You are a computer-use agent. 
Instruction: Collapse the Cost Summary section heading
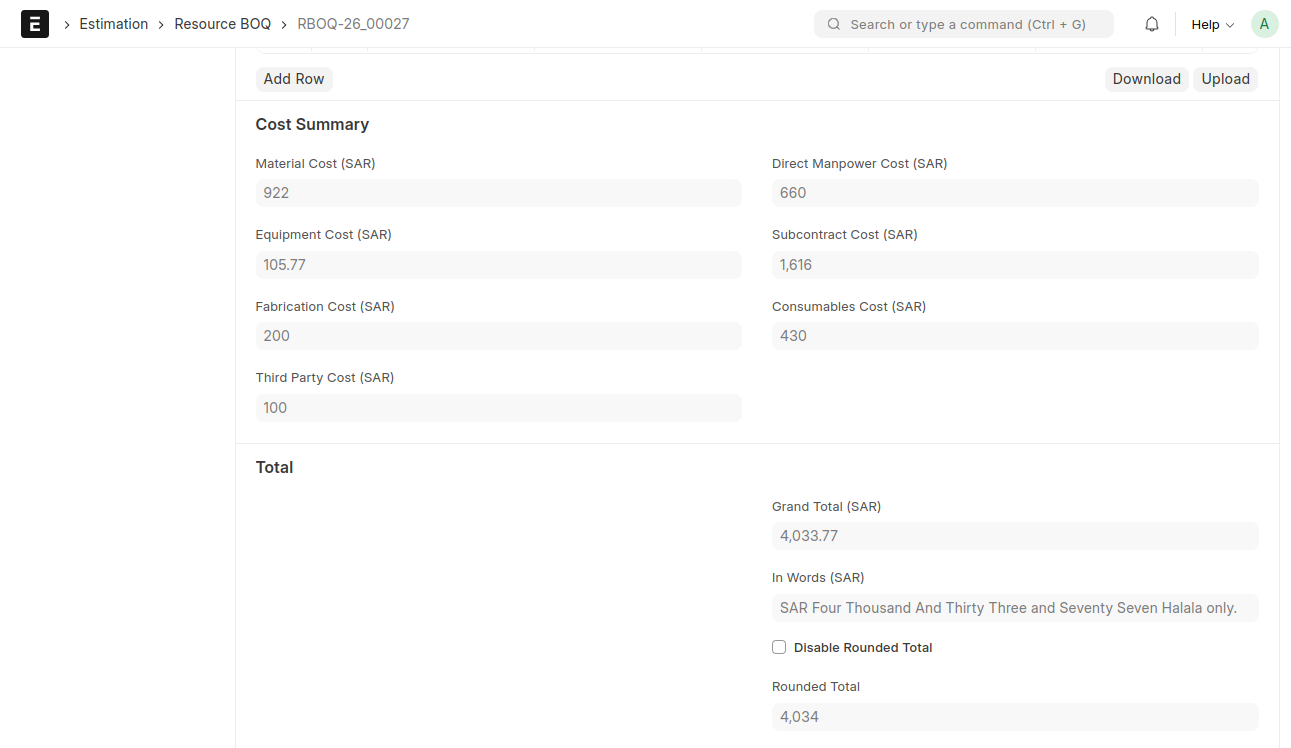coord(312,124)
